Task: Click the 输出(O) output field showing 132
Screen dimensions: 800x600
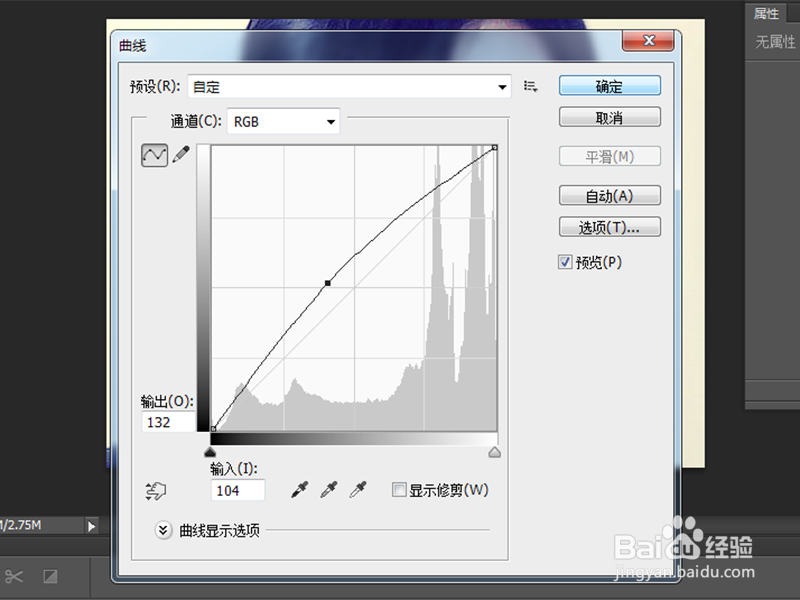Action: click(168, 422)
